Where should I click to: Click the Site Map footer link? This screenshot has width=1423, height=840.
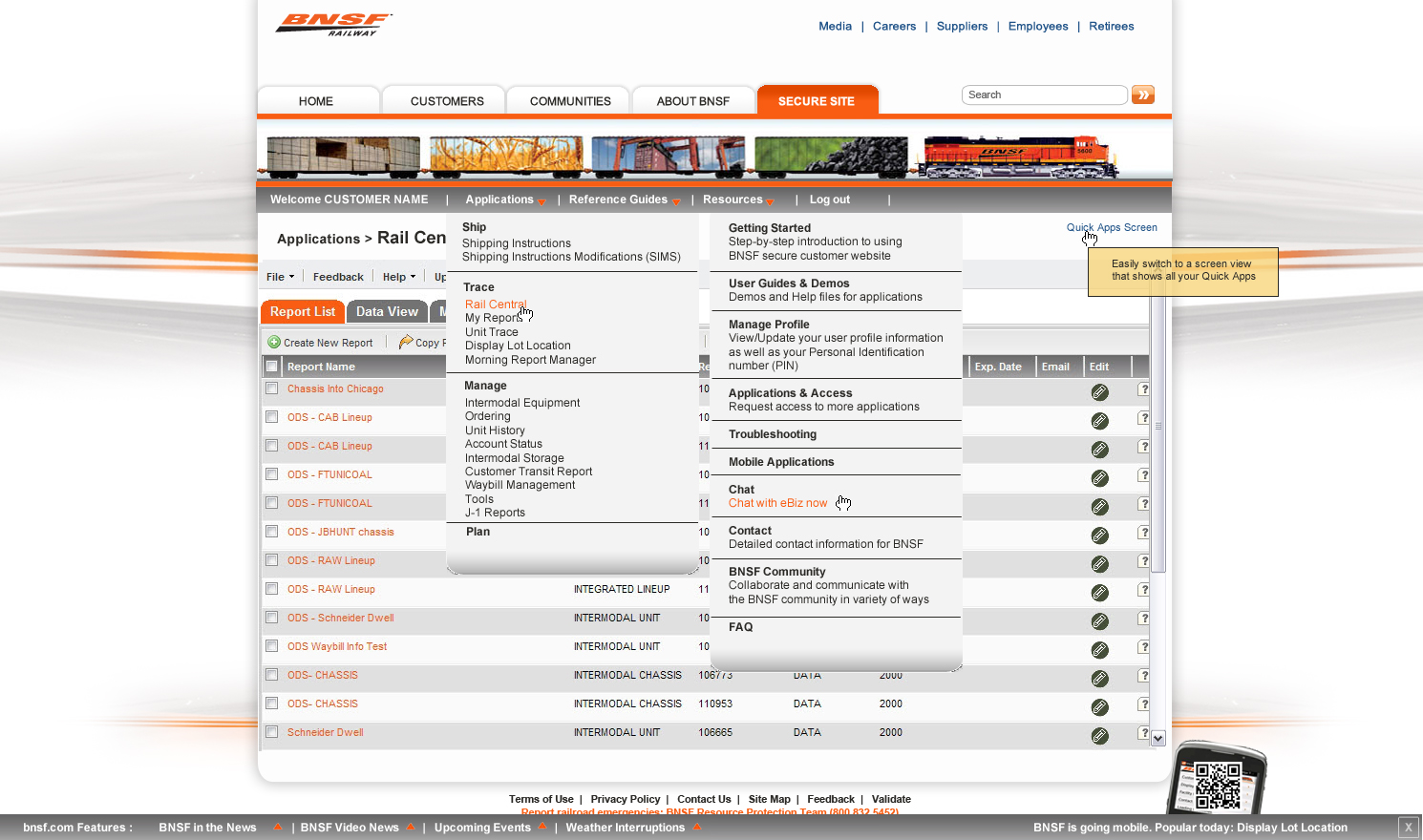pos(770,799)
